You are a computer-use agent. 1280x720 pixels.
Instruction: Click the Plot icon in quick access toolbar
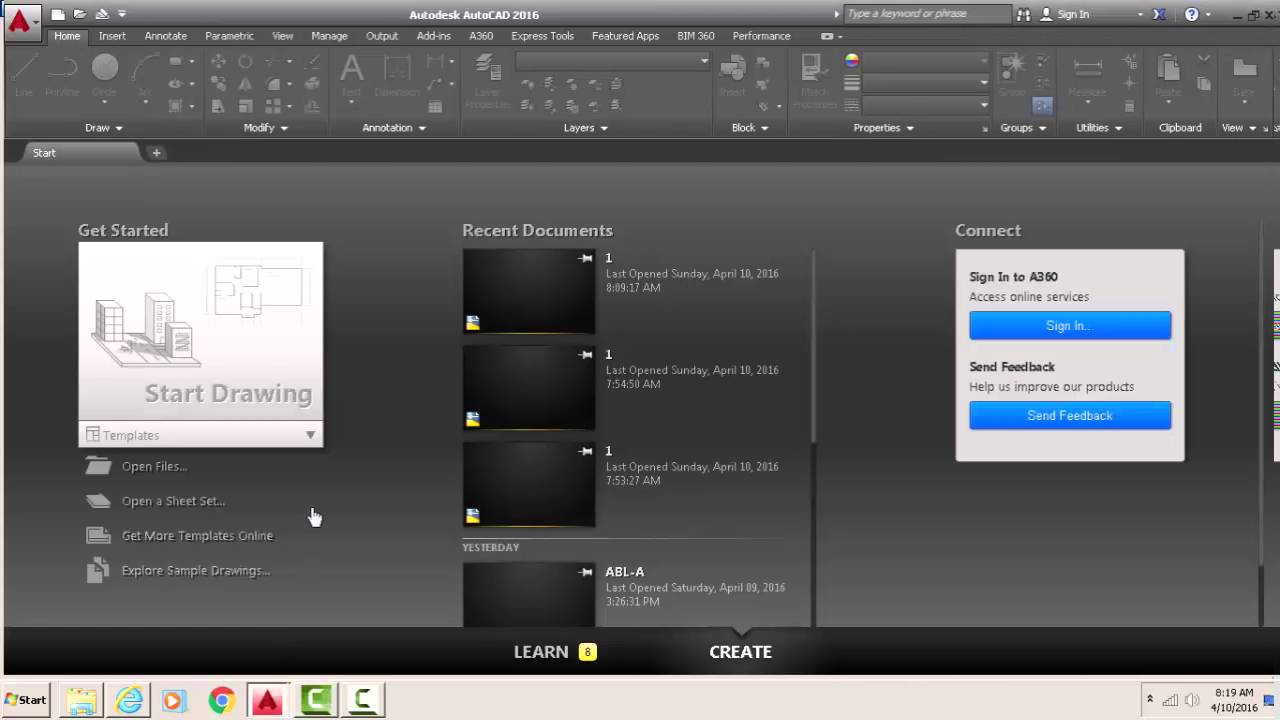coord(101,14)
